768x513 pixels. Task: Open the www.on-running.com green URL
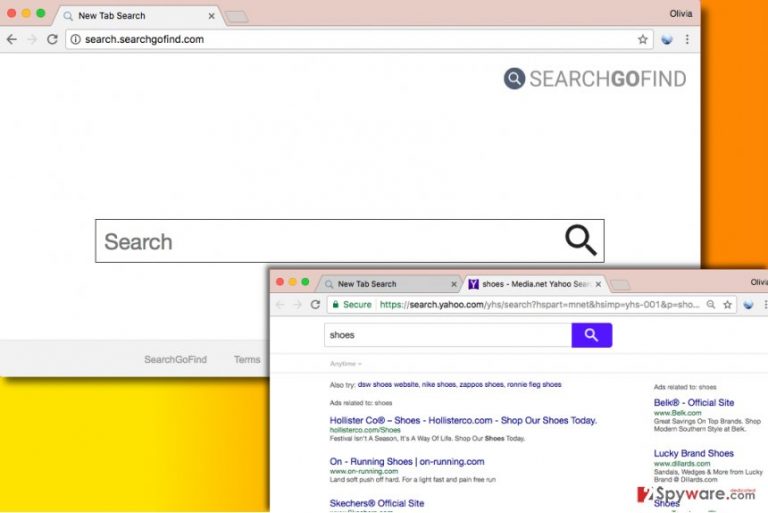[363, 471]
